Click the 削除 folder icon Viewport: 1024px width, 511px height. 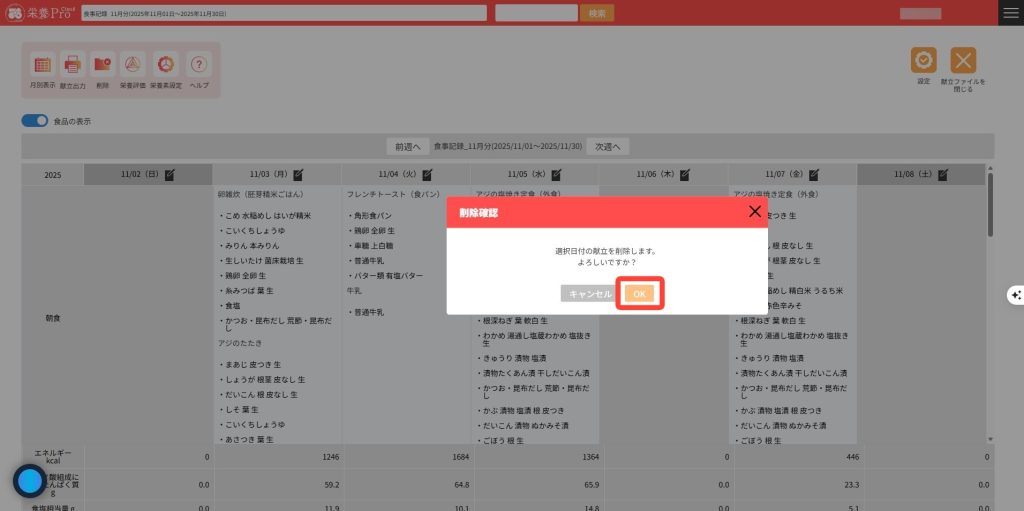click(x=103, y=65)
